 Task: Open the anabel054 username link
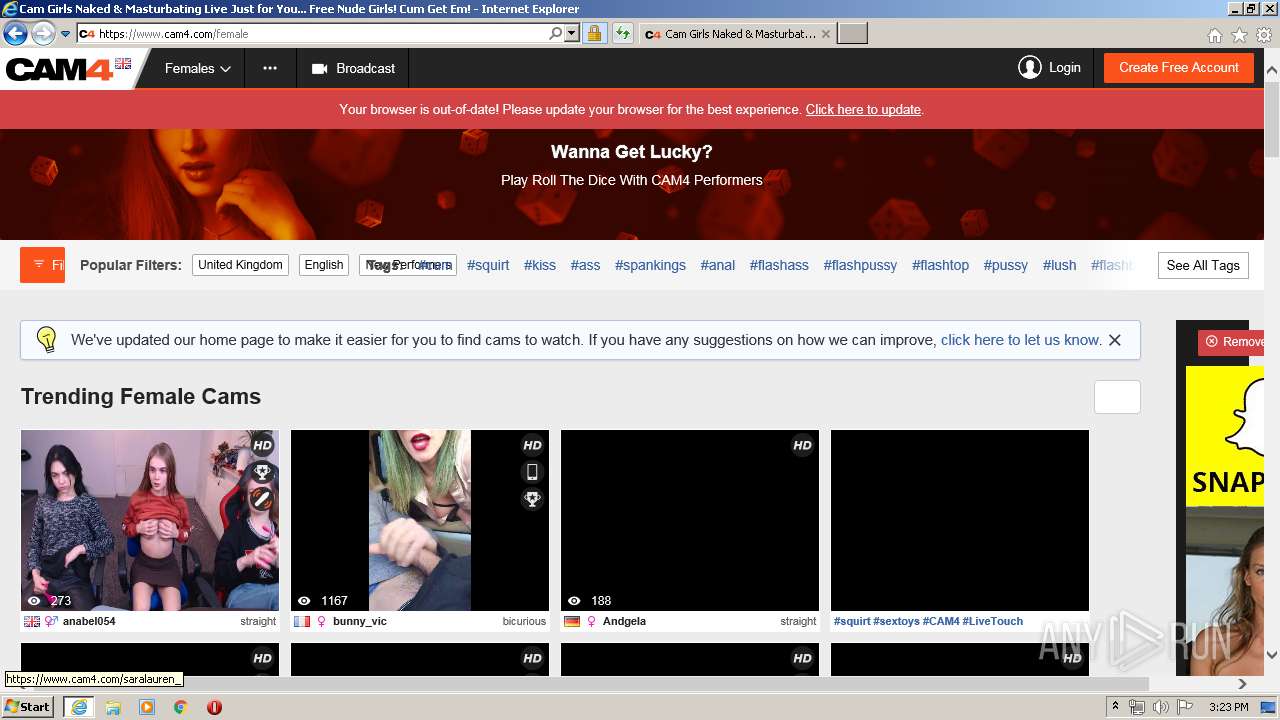(x=89, y=621)
